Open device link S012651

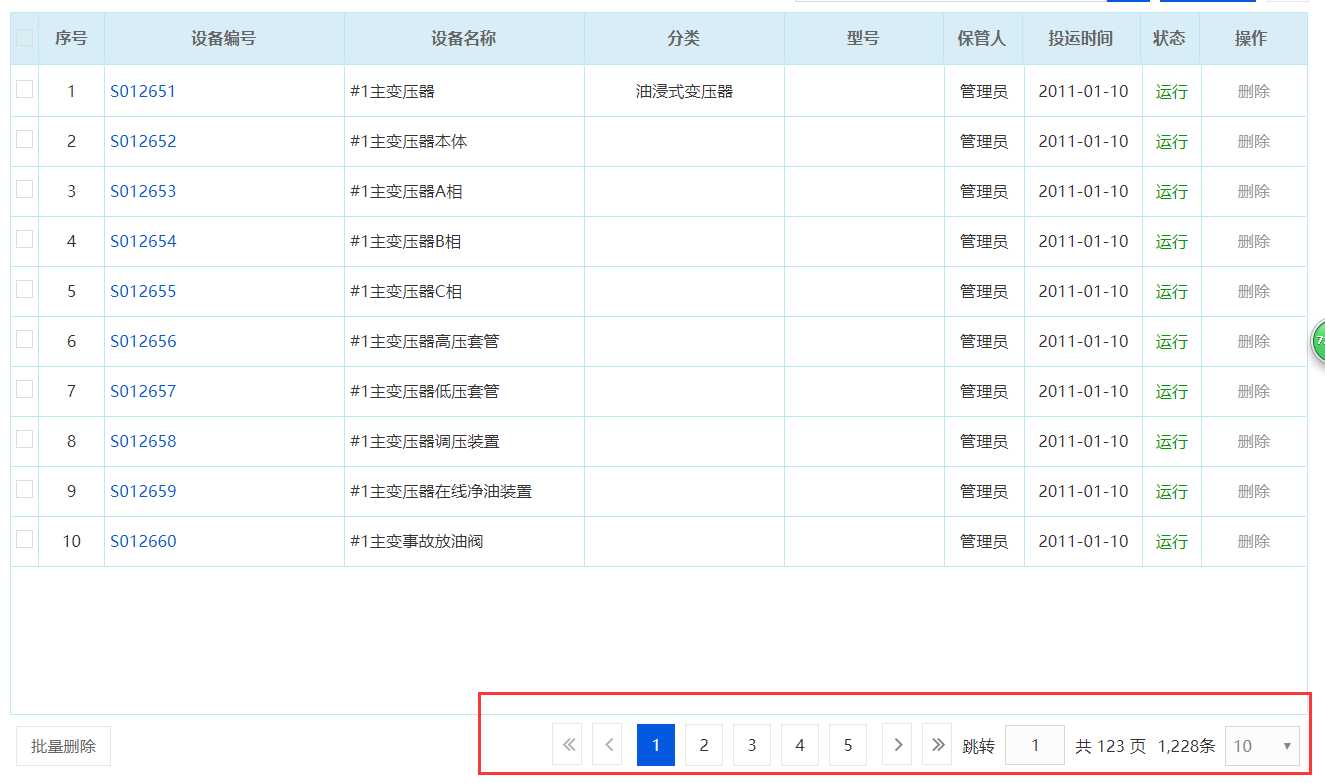pos(143,91)
